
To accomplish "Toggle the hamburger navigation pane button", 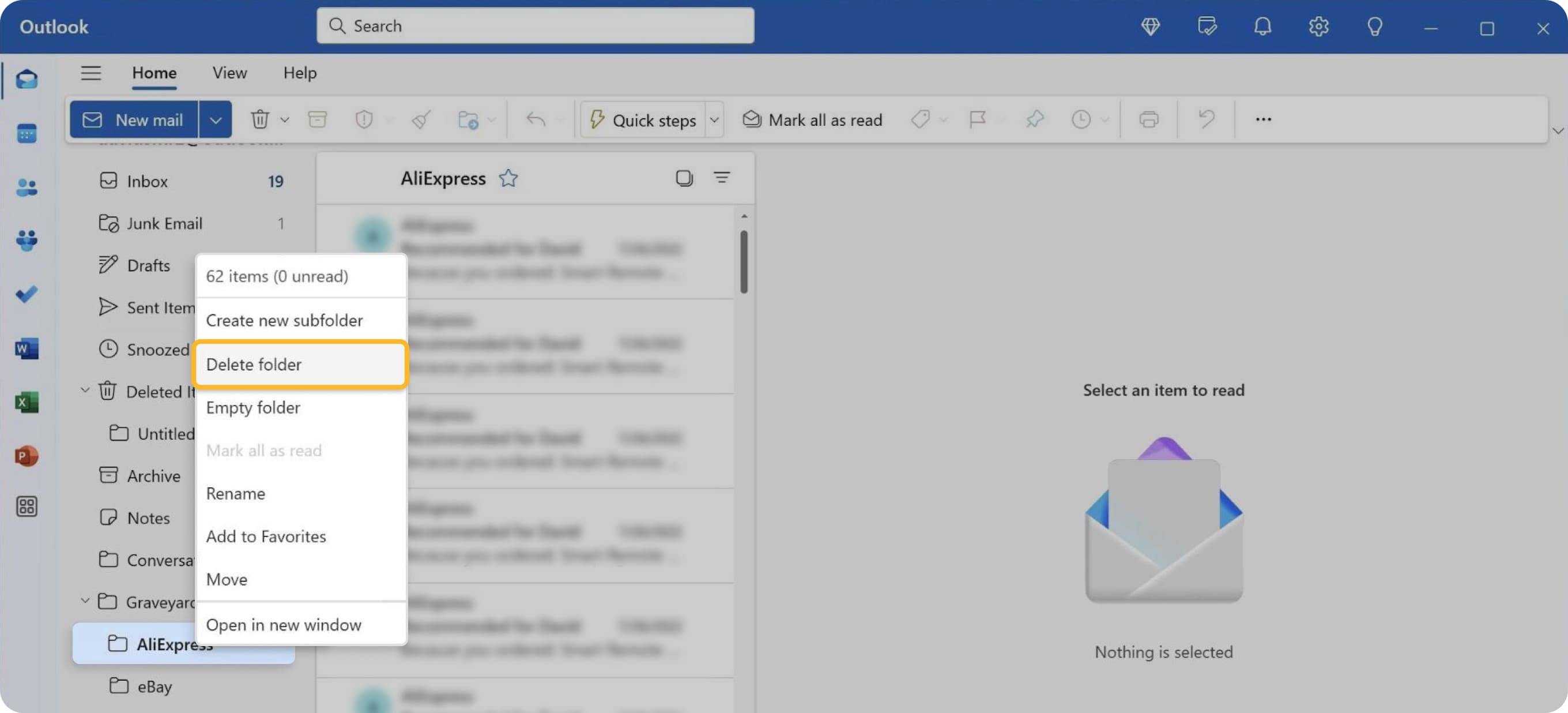I will tap(91, 73).
